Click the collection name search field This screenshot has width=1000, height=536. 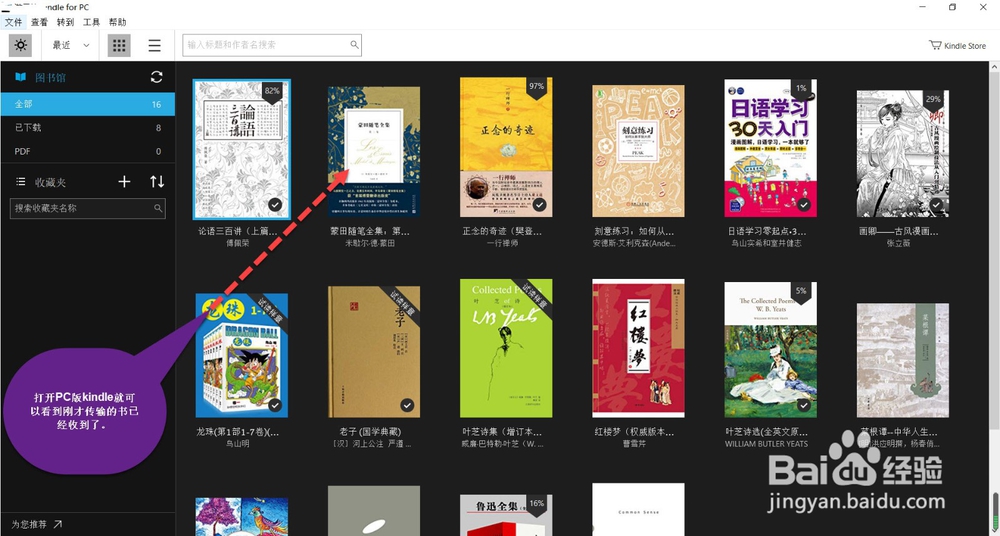[x=87, y=208]
